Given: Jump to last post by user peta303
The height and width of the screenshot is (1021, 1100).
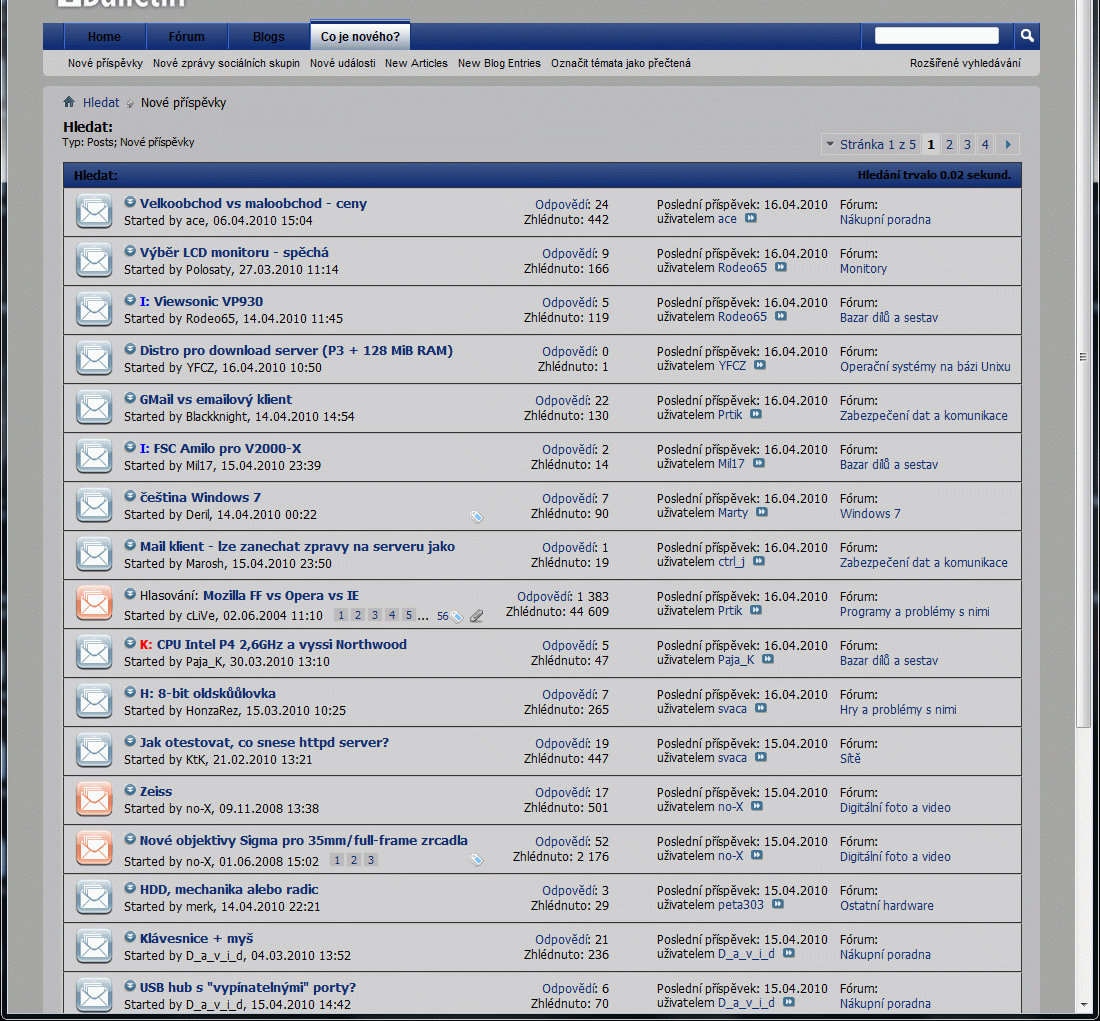Looking at the screenshot, I should point(778,905).
